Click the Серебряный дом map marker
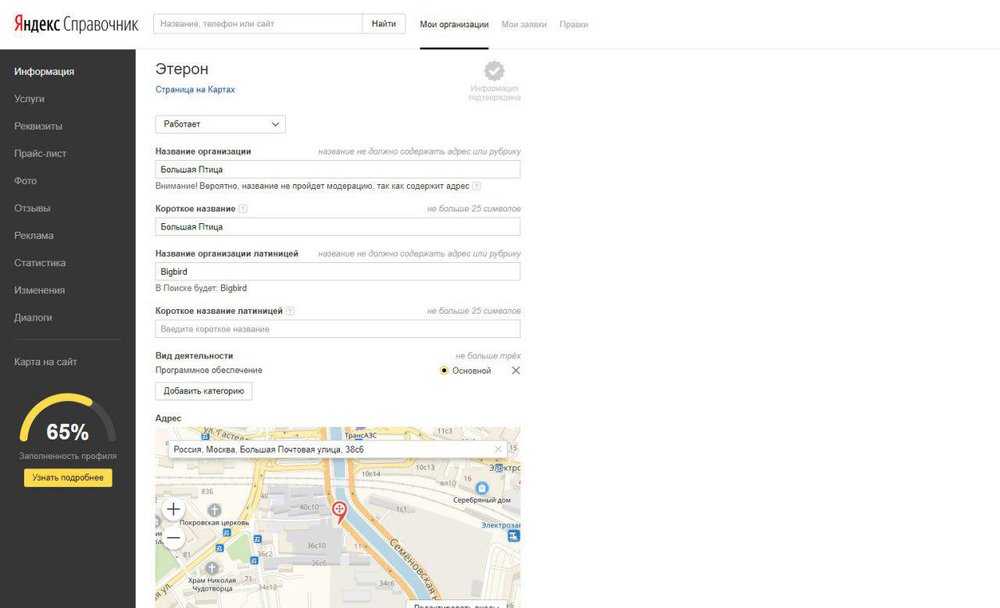Image resolution: width=1000 pixels, height=608 pixels. 482,489
